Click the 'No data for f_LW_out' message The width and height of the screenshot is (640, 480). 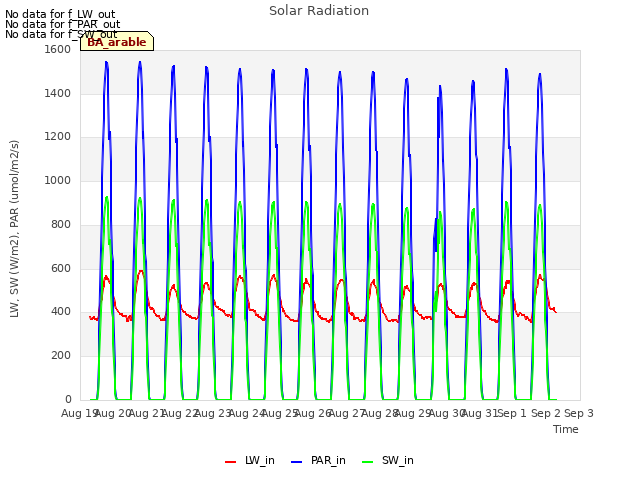tap(60, 14)
